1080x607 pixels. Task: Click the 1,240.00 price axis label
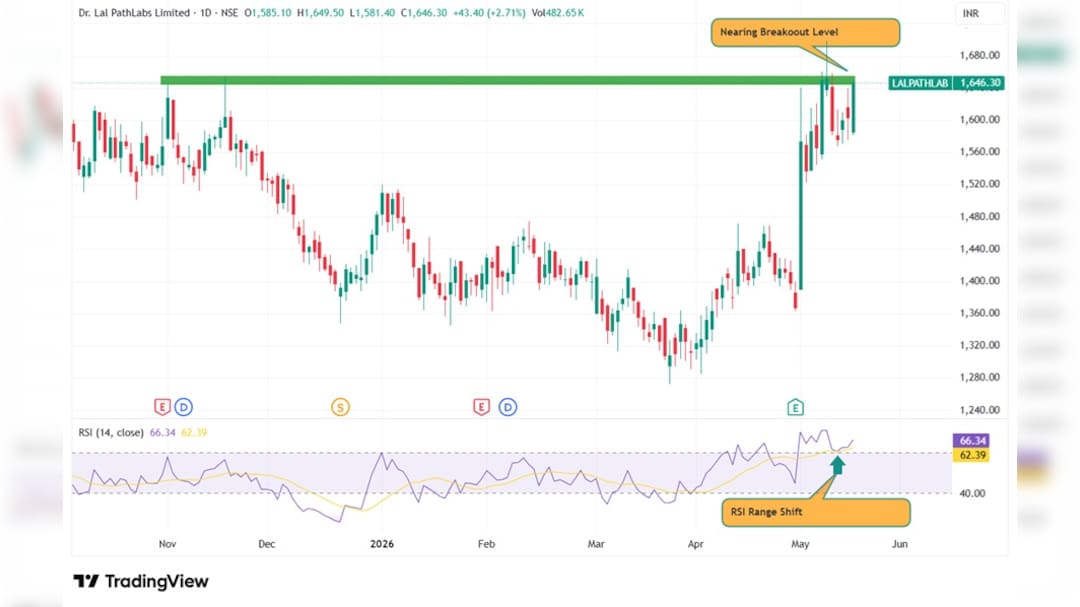coord(979,410)
